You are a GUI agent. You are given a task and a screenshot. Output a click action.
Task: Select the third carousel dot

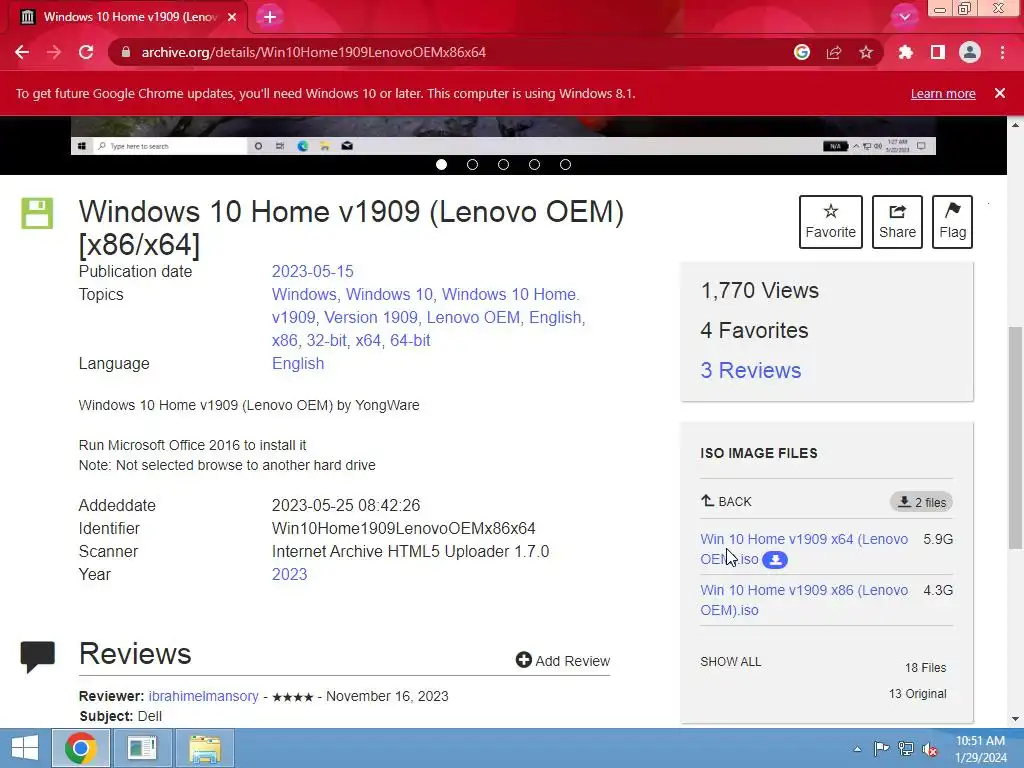pyautogui.click(x=504, y=165)
